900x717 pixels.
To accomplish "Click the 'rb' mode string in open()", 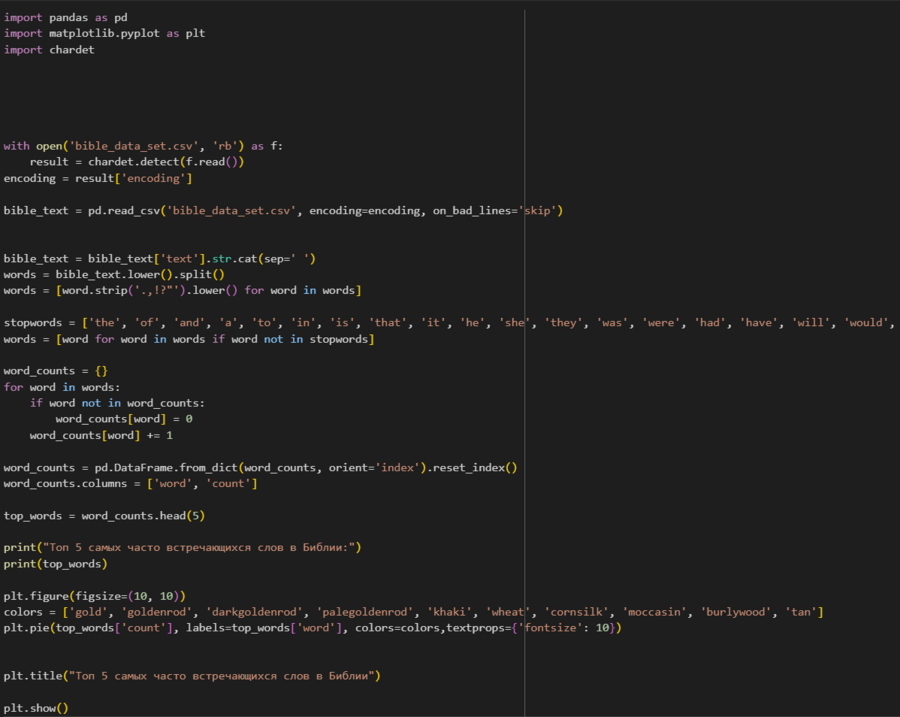I will [x=224, y=146].
